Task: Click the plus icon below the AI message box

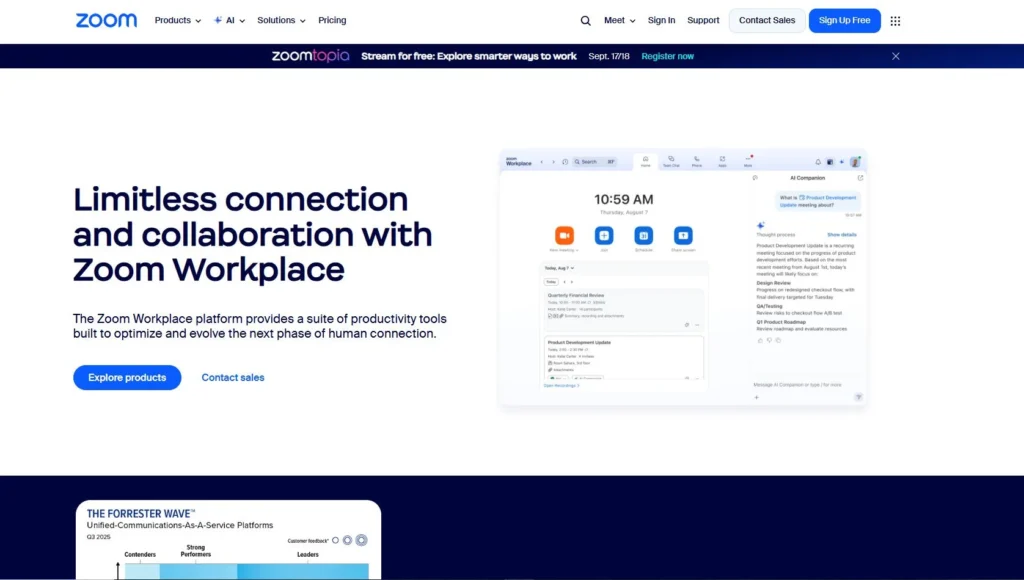Action: pyautogui.click(x=756, y=397)
